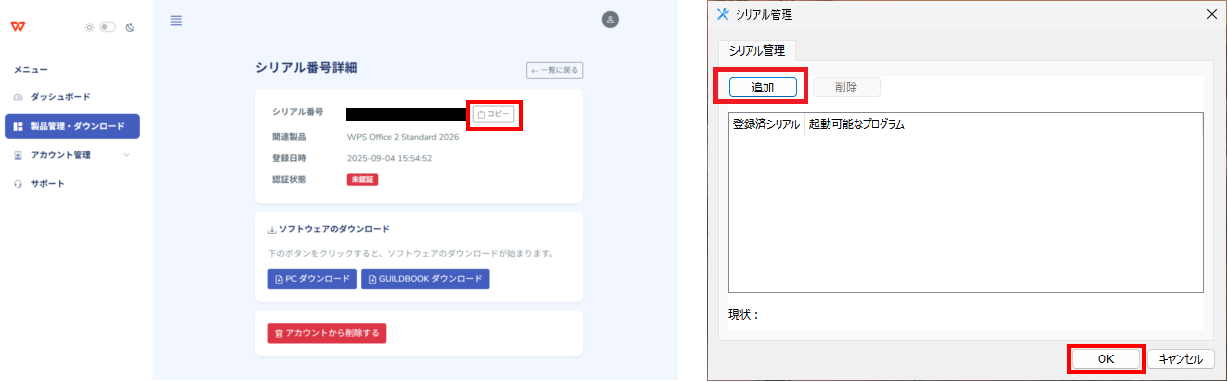
Task: Click GUILDBOOK ダウンロード button
Action: 425,279
